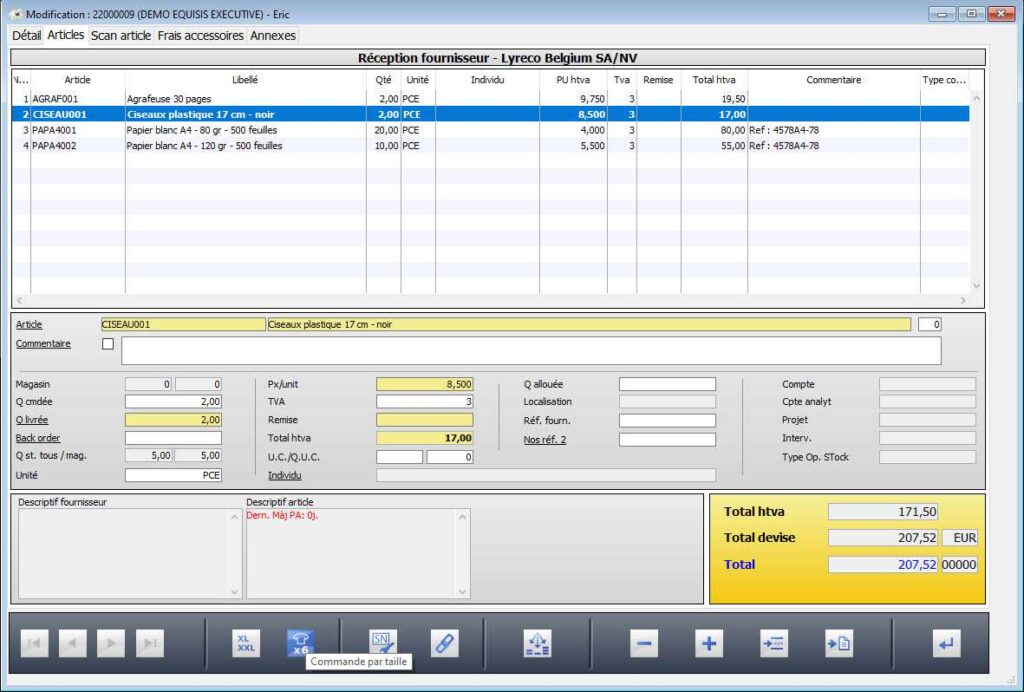Click Descriptif fournisseur scroll down arrow
The height and width of the screenshot is (692, 1024).
(234, 592)
